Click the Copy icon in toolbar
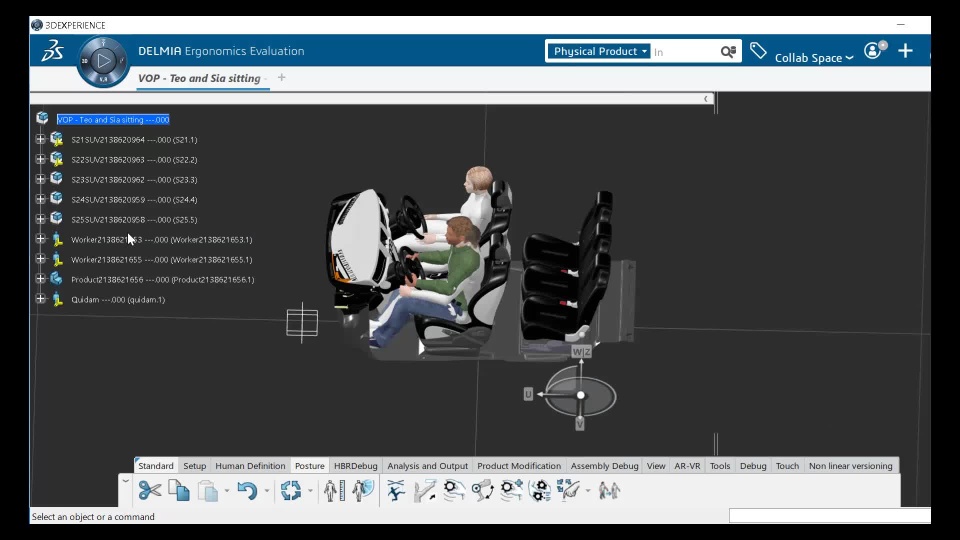 click(179, 490)
